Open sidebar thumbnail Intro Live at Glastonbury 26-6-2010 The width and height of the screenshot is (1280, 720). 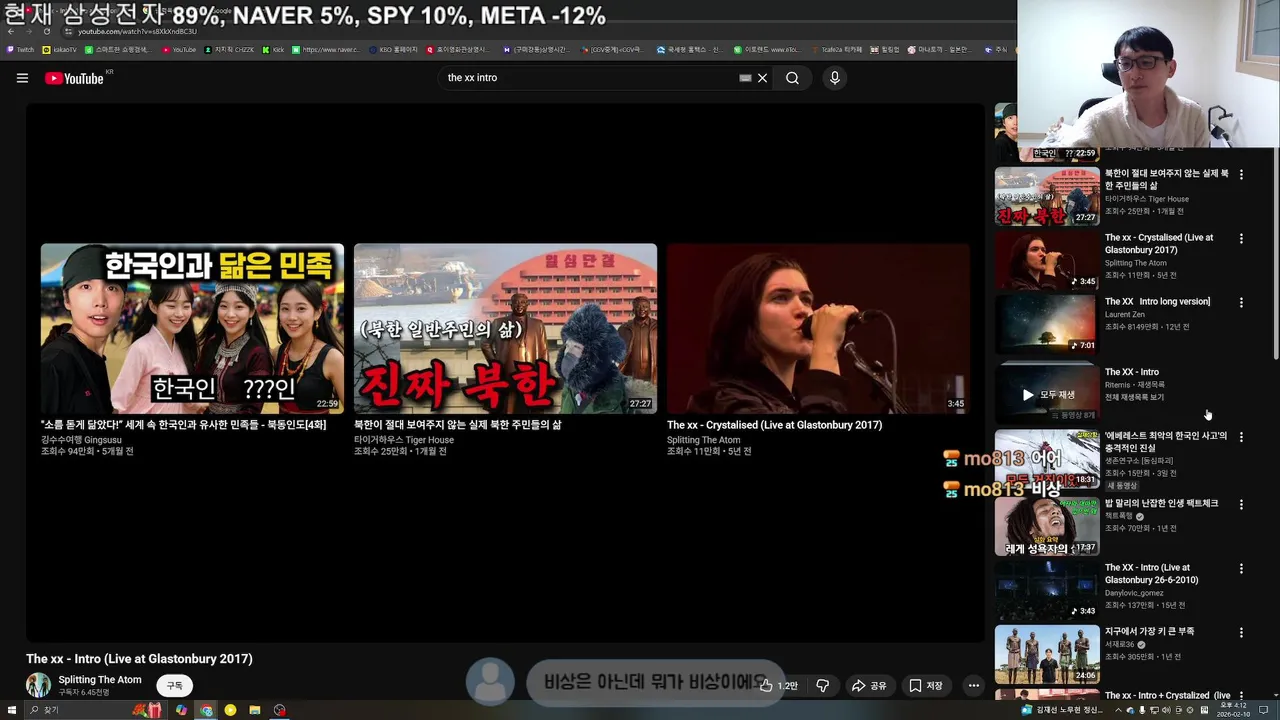(1047, 591)
